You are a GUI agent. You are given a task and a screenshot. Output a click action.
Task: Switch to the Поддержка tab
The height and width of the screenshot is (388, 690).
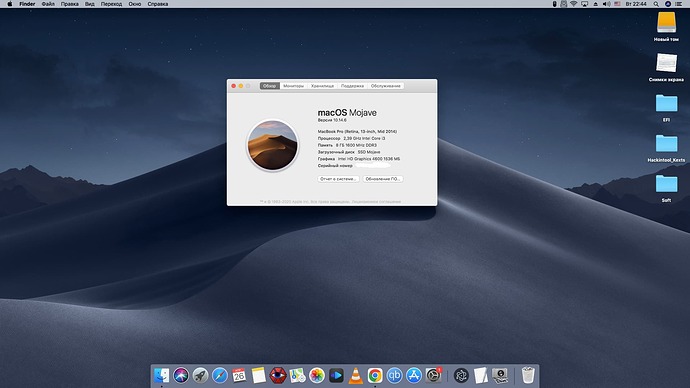(352, 86)
